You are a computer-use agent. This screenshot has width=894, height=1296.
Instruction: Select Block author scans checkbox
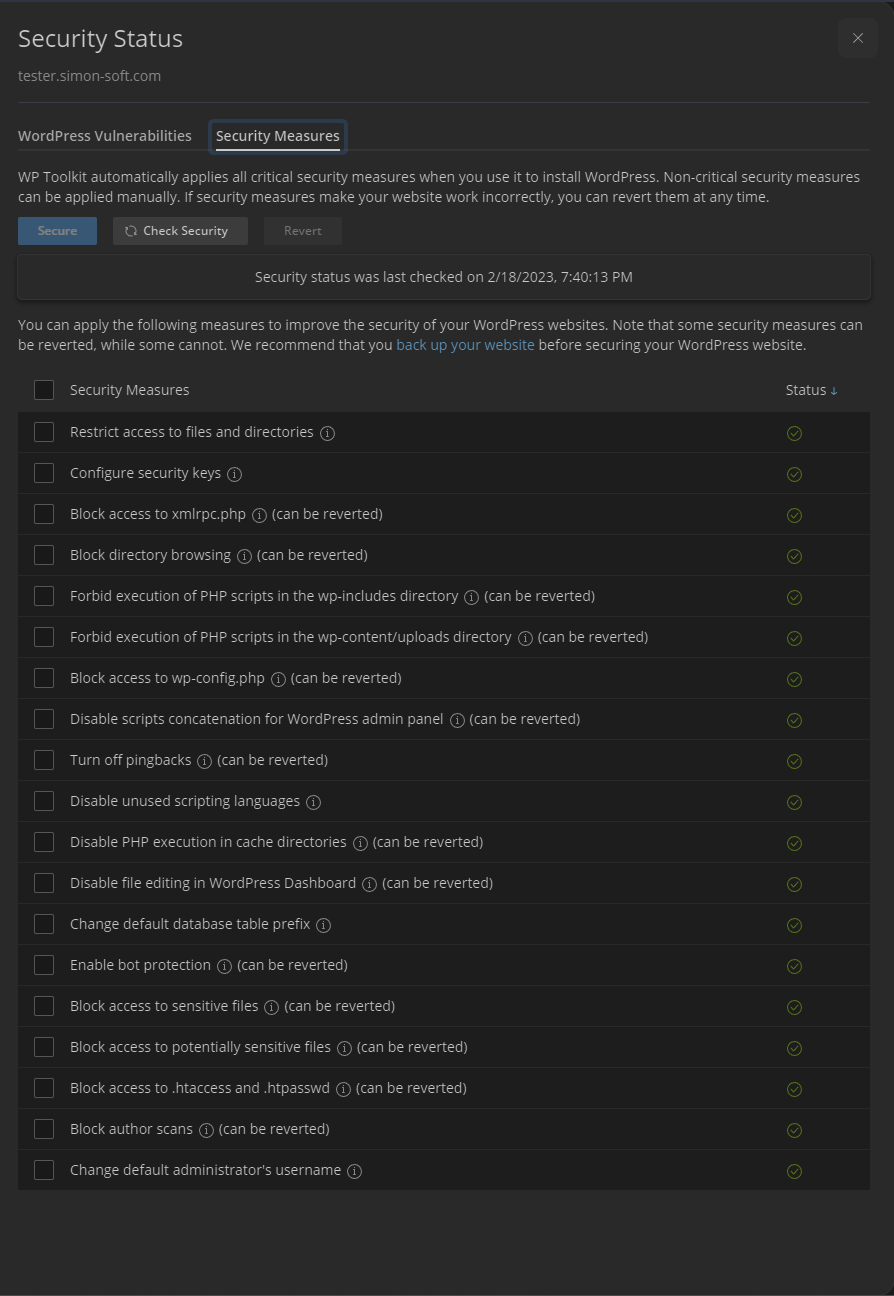[44, 1129]
